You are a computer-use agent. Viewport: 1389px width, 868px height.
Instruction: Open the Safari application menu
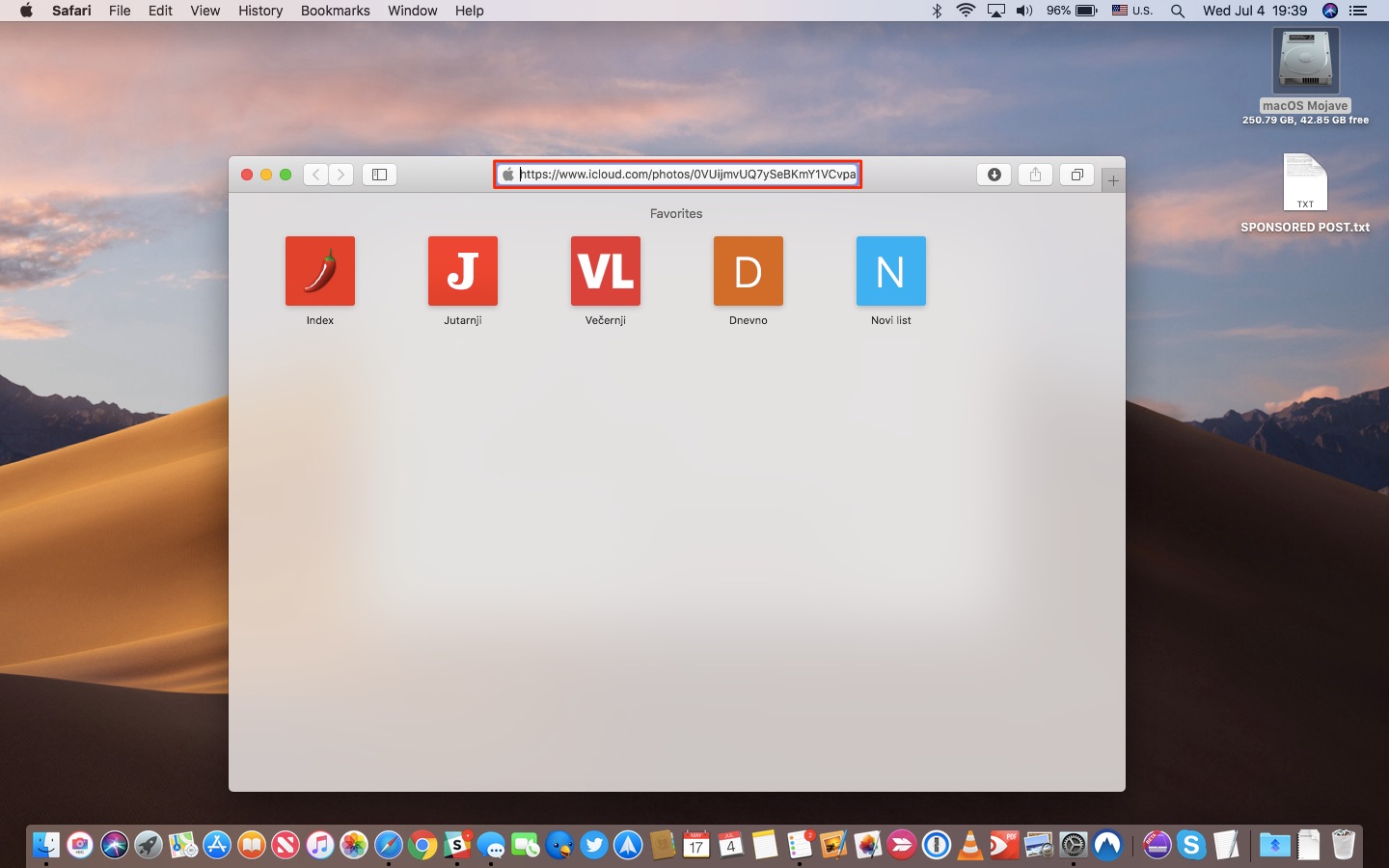(x=71, y=11)
